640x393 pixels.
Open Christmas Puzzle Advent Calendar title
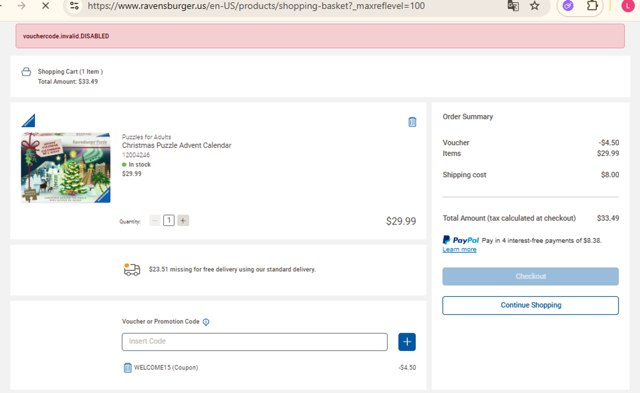(176, 145)
